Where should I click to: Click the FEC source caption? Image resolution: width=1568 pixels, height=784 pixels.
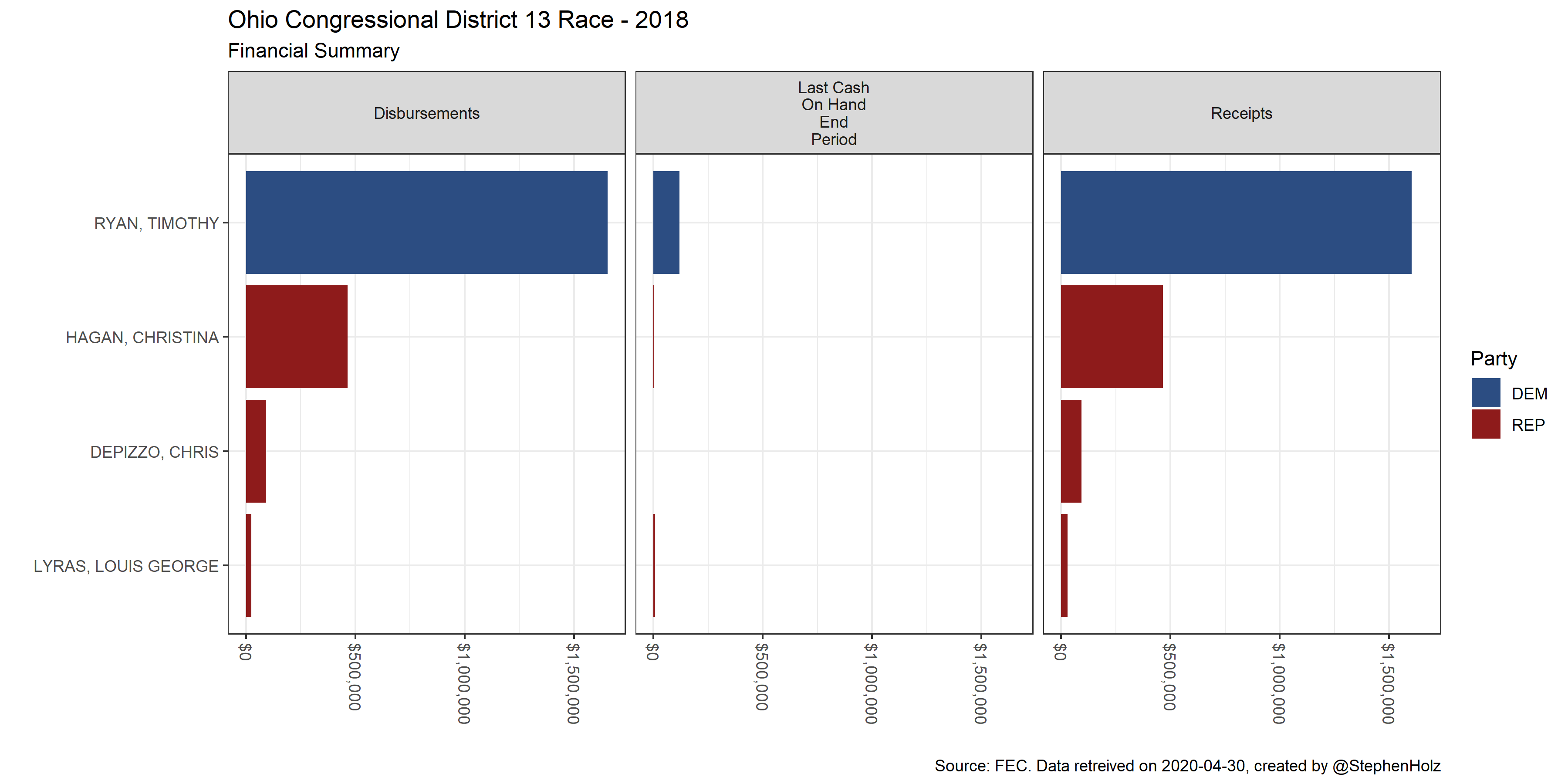1187,766
